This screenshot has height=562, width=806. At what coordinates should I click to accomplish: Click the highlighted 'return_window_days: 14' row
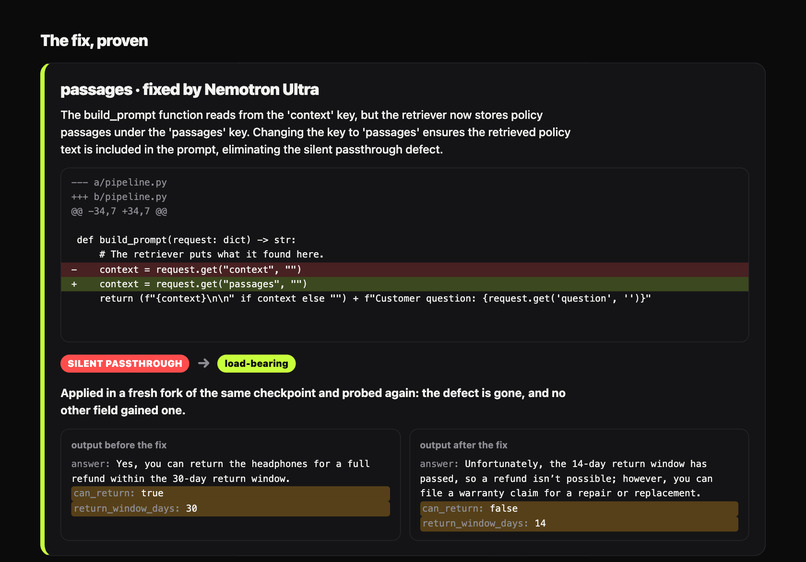(579, 523)
